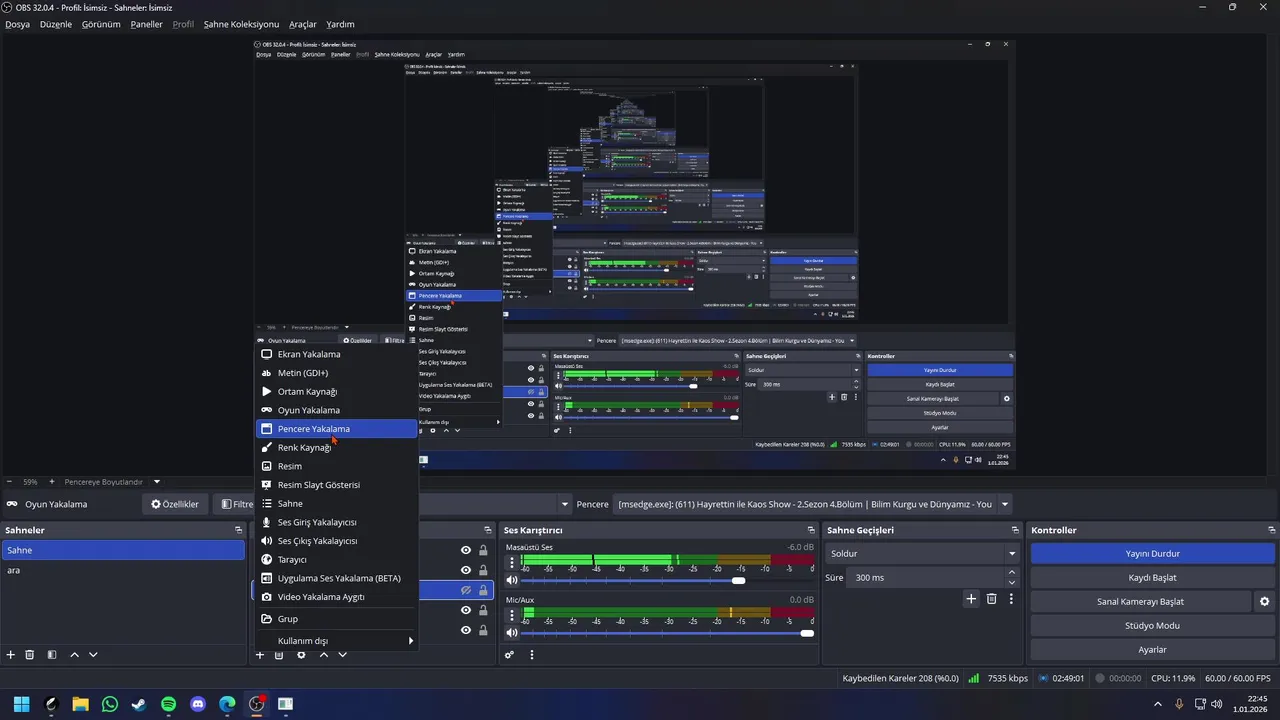Undock the Ses Karıştırıcı panel float icon
1280x720 pixels.
click(x=811, y=530)
